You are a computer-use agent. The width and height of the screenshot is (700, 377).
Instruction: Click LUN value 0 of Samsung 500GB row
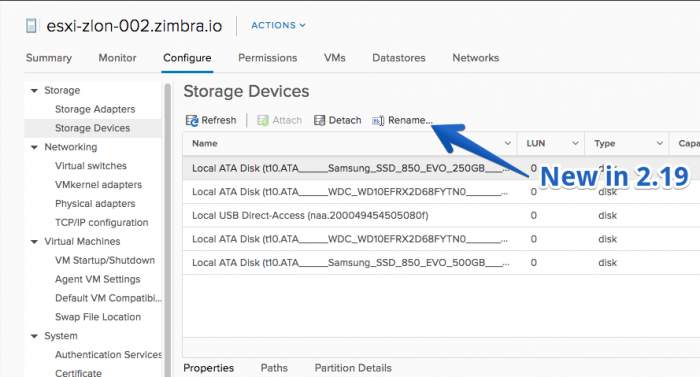coord(533,263)
